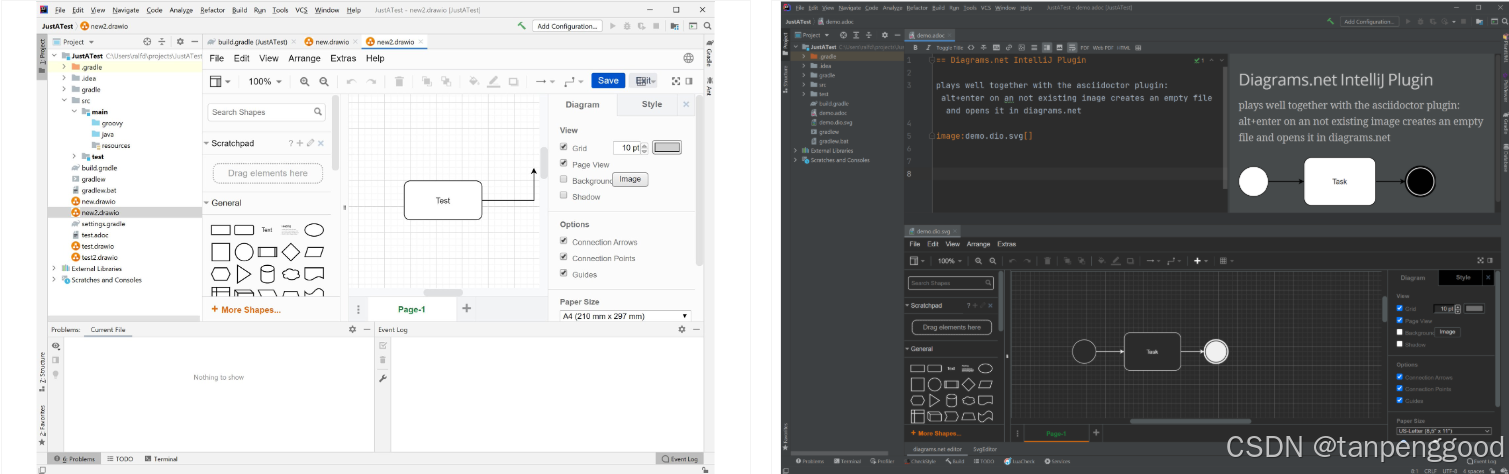Open Problems panel gear options

click(352, 329)
